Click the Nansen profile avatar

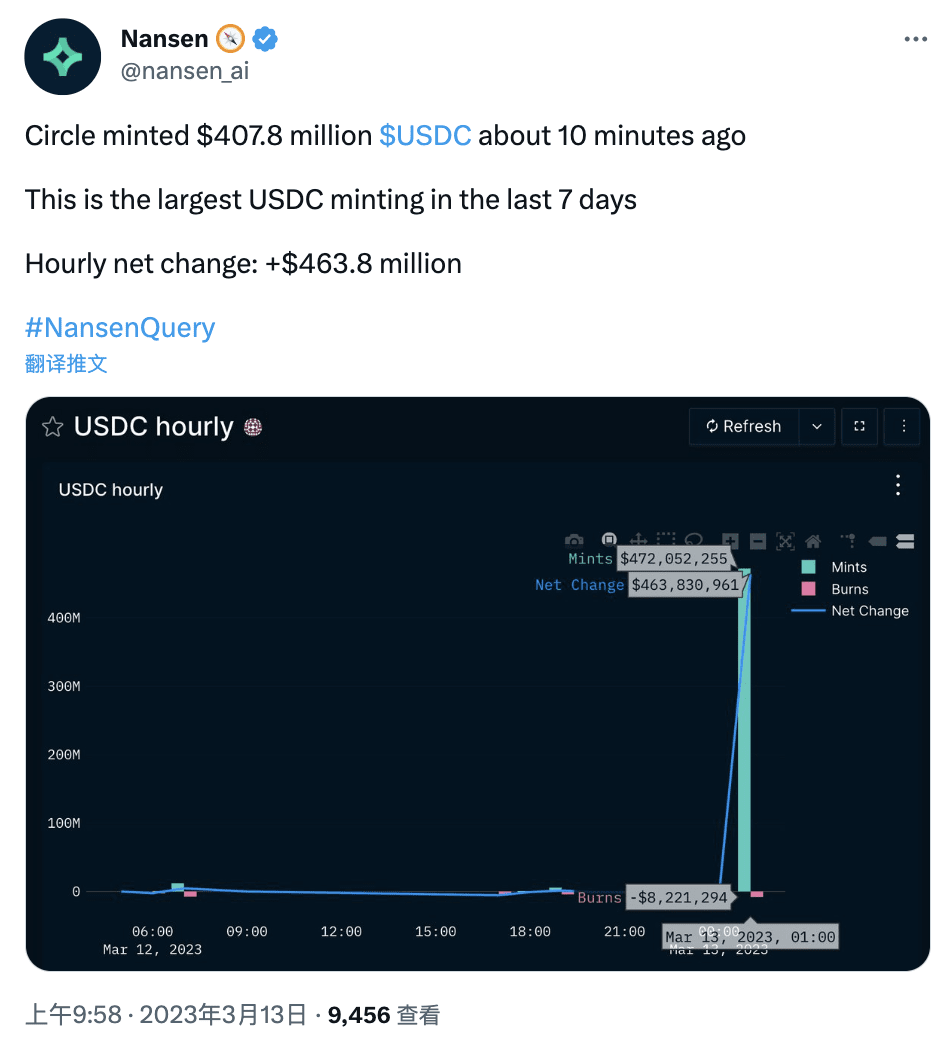(x=62, y=56)
